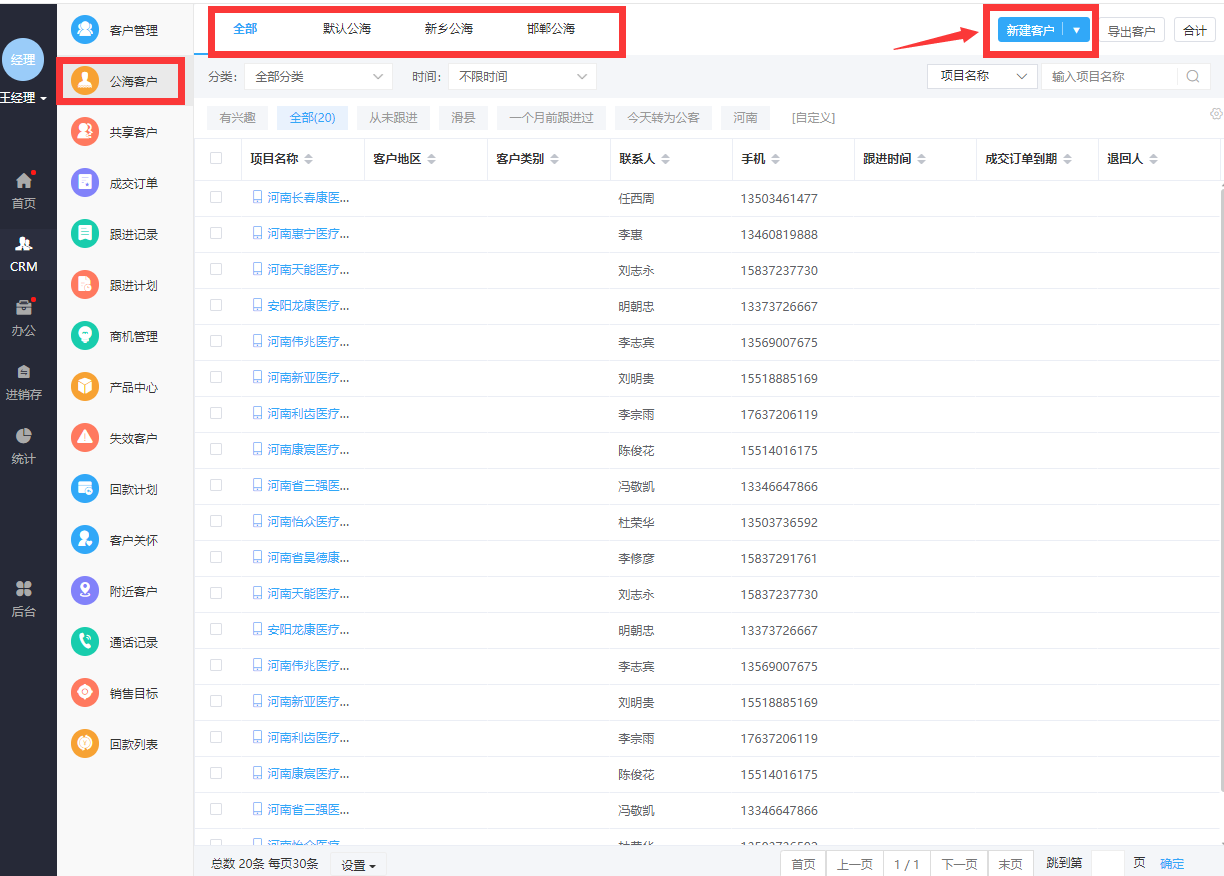Open 跟进计划 sidebar icon
1224x876 pixels.
point(85,285)
